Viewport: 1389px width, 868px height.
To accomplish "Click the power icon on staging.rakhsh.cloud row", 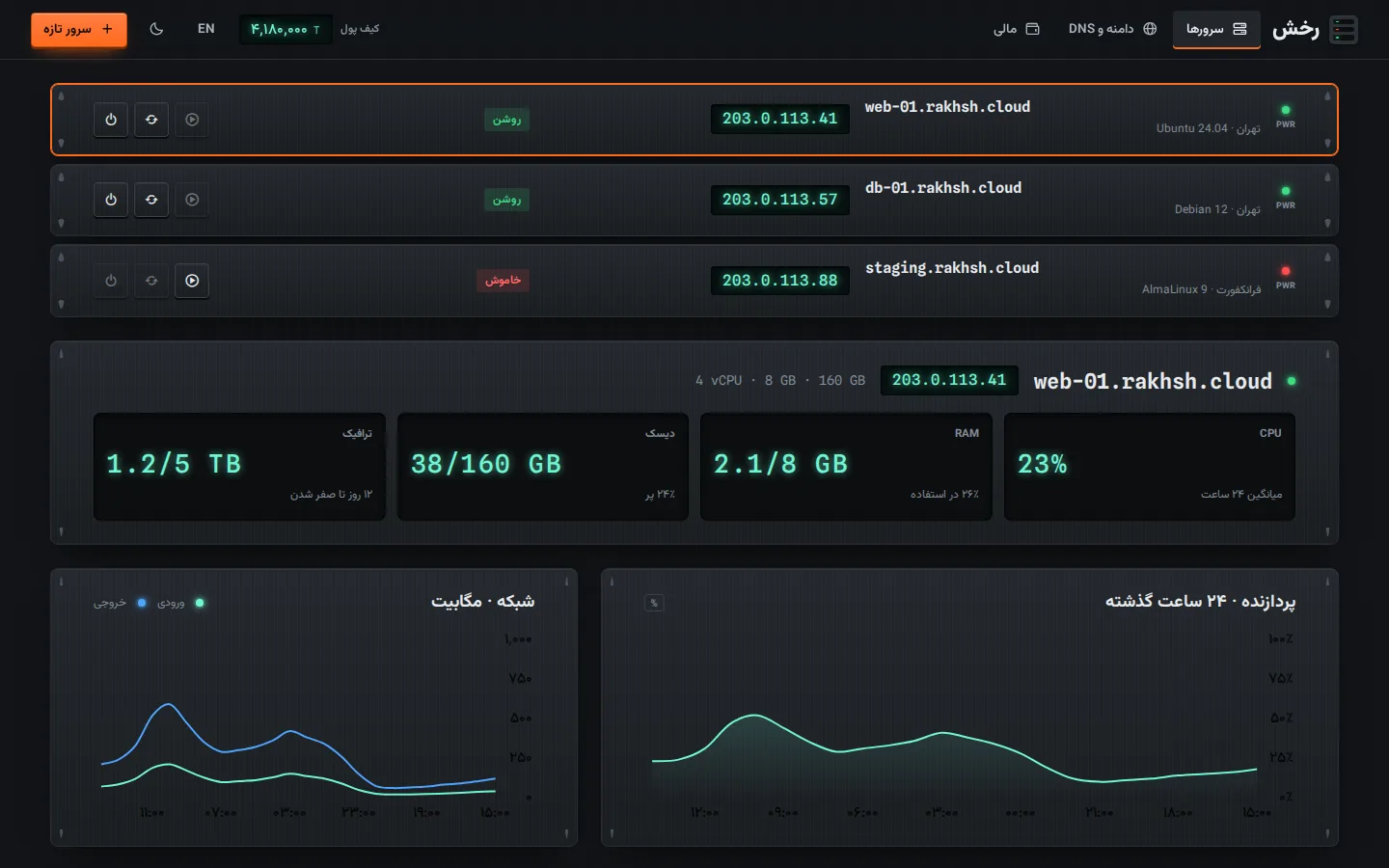I will [x=111, y=281].
